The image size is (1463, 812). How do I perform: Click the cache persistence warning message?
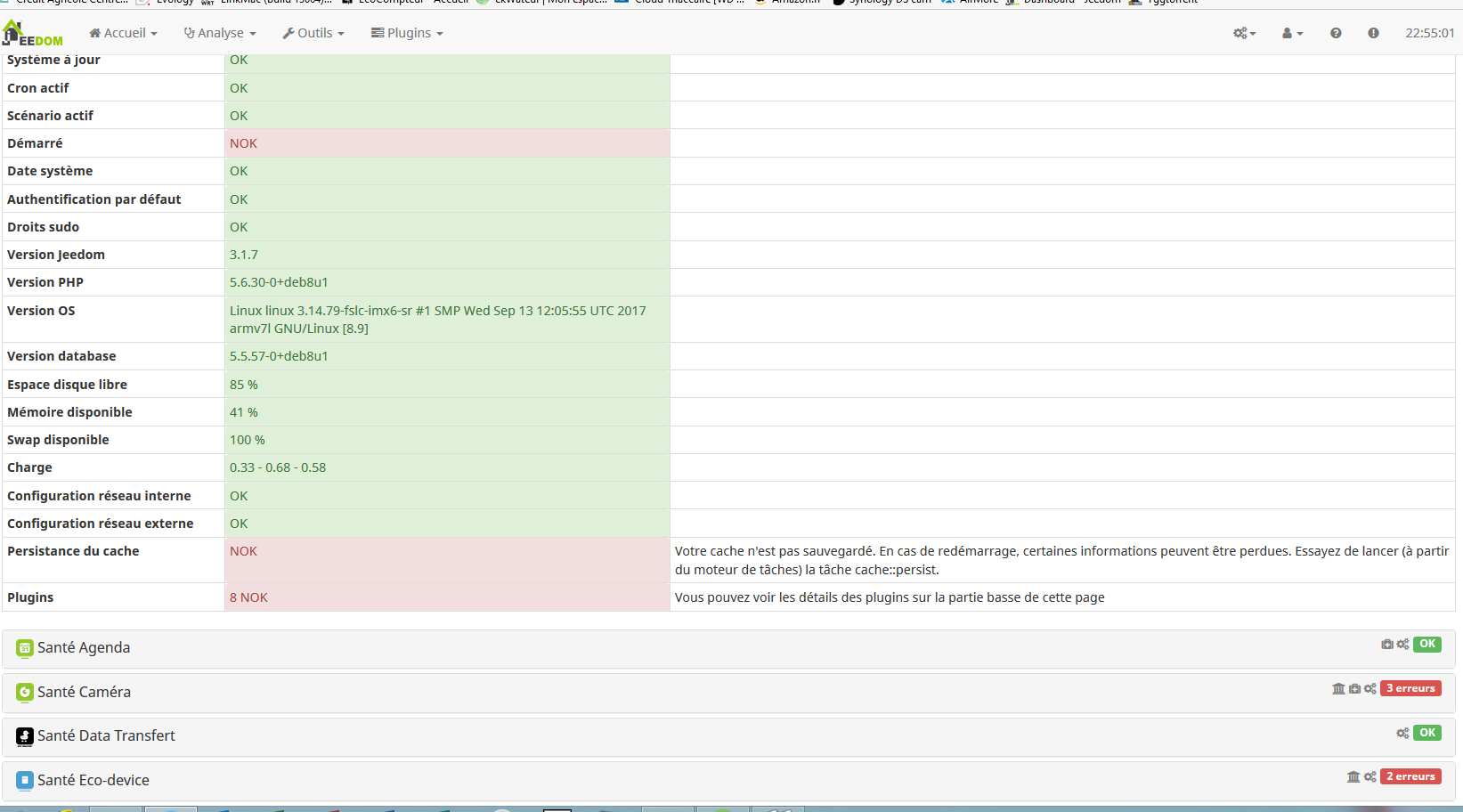pos(1061,560)
